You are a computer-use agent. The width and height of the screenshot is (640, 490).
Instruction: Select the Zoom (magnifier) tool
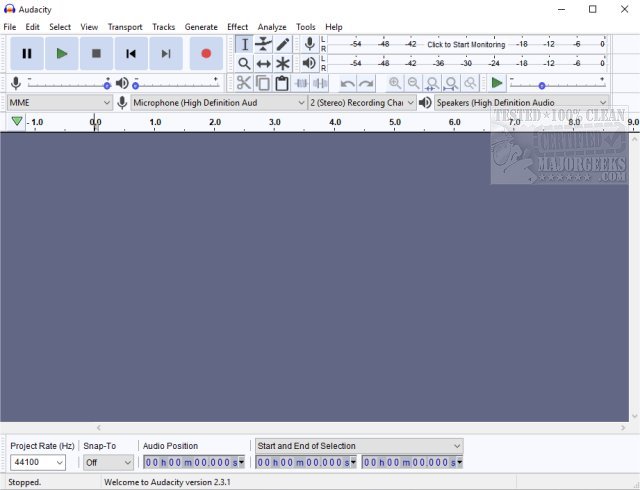[x=244, y=63]
